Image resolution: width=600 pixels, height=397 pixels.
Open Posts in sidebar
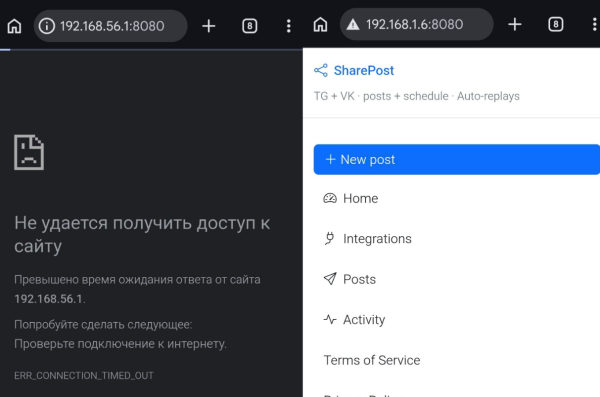click(x=350, y=279)
